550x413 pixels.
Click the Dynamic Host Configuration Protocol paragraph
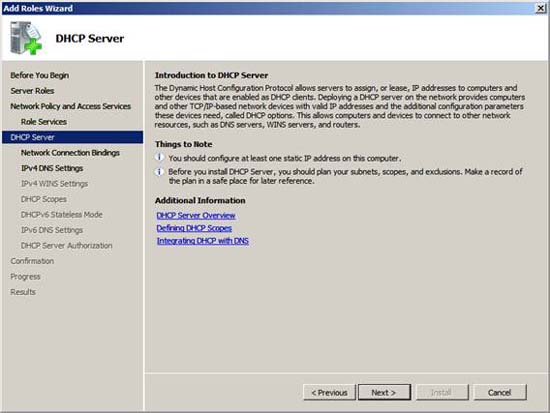[x=340, y=106]
